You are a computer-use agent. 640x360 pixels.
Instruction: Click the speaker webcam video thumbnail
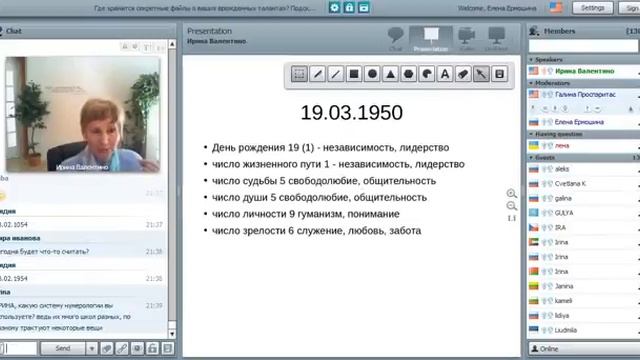(x=83, y=114)
